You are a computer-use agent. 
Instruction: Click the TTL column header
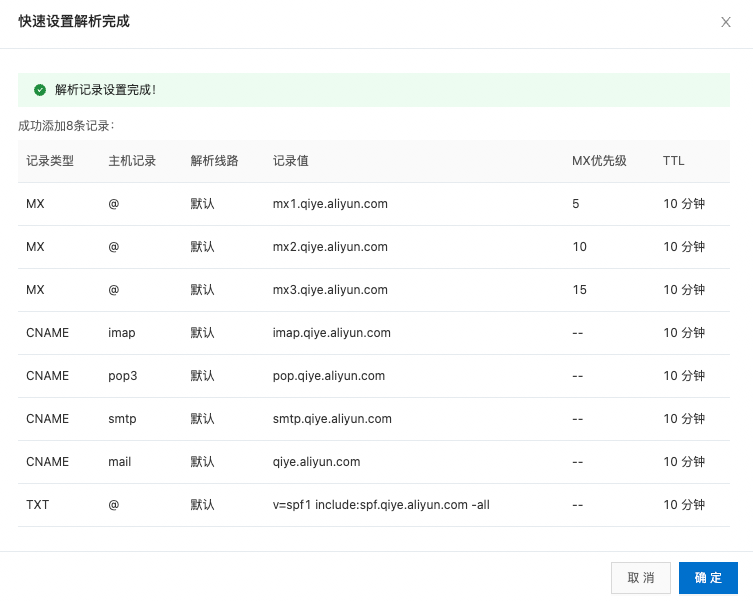tap(673, 161)
